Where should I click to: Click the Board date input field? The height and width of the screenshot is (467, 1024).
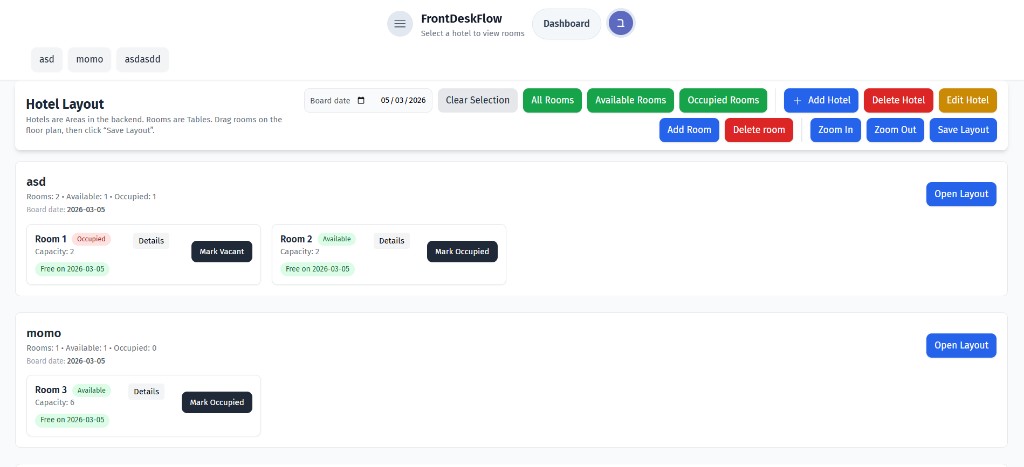click(402, 101)
